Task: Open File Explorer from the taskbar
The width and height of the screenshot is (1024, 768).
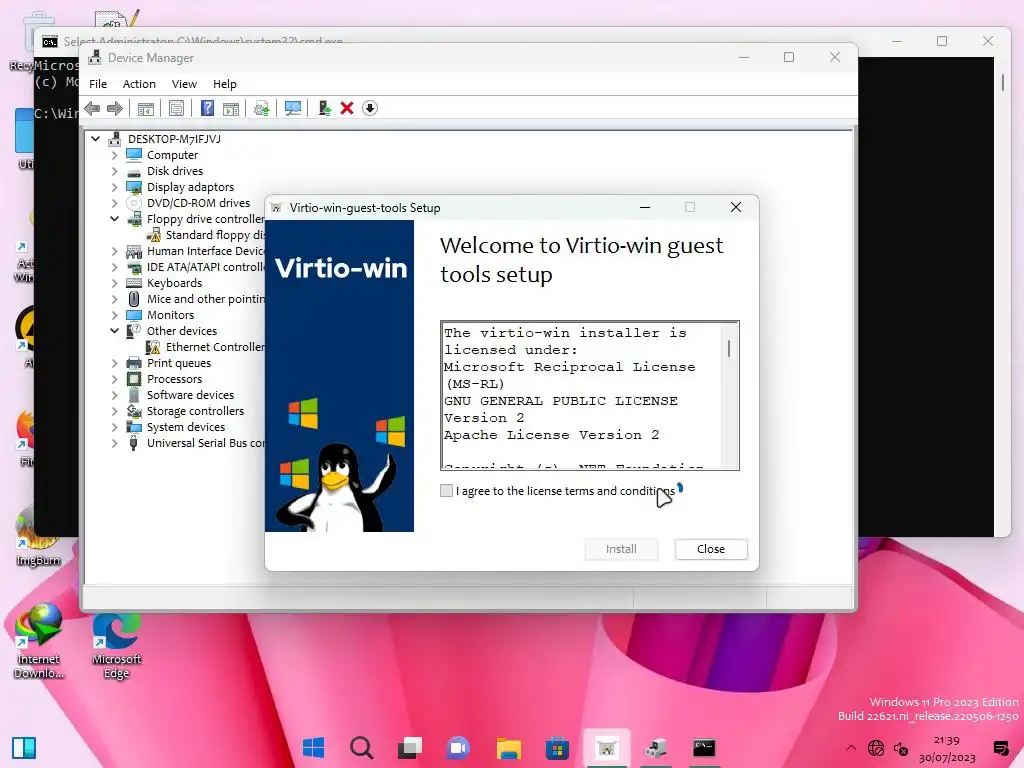Action: click(508, 748)
